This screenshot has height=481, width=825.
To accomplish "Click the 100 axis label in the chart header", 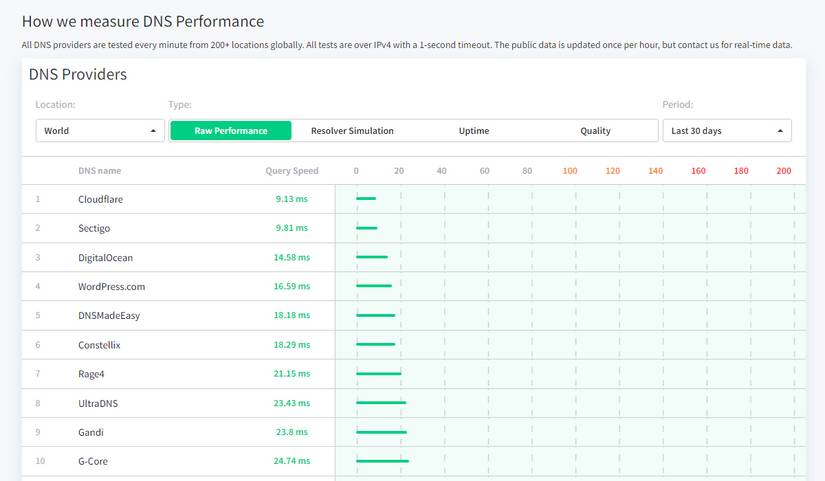I will pos(570,171).
